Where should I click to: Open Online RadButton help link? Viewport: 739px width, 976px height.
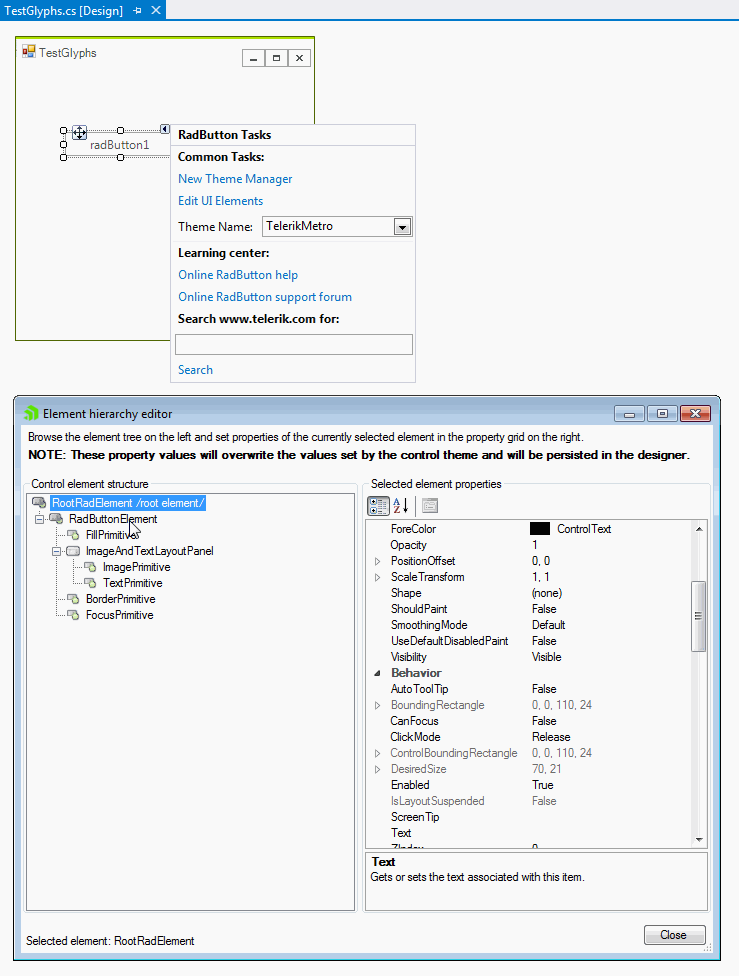238,274
